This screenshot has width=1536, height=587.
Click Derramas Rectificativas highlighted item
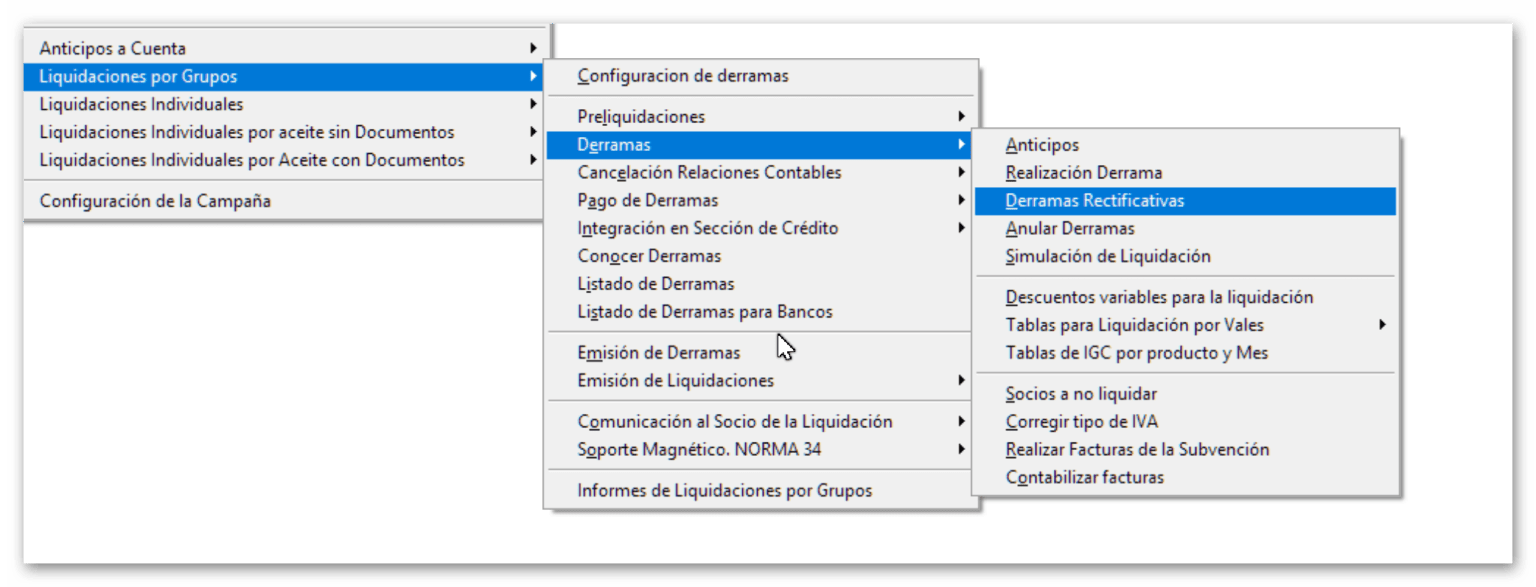[1094, 201]
